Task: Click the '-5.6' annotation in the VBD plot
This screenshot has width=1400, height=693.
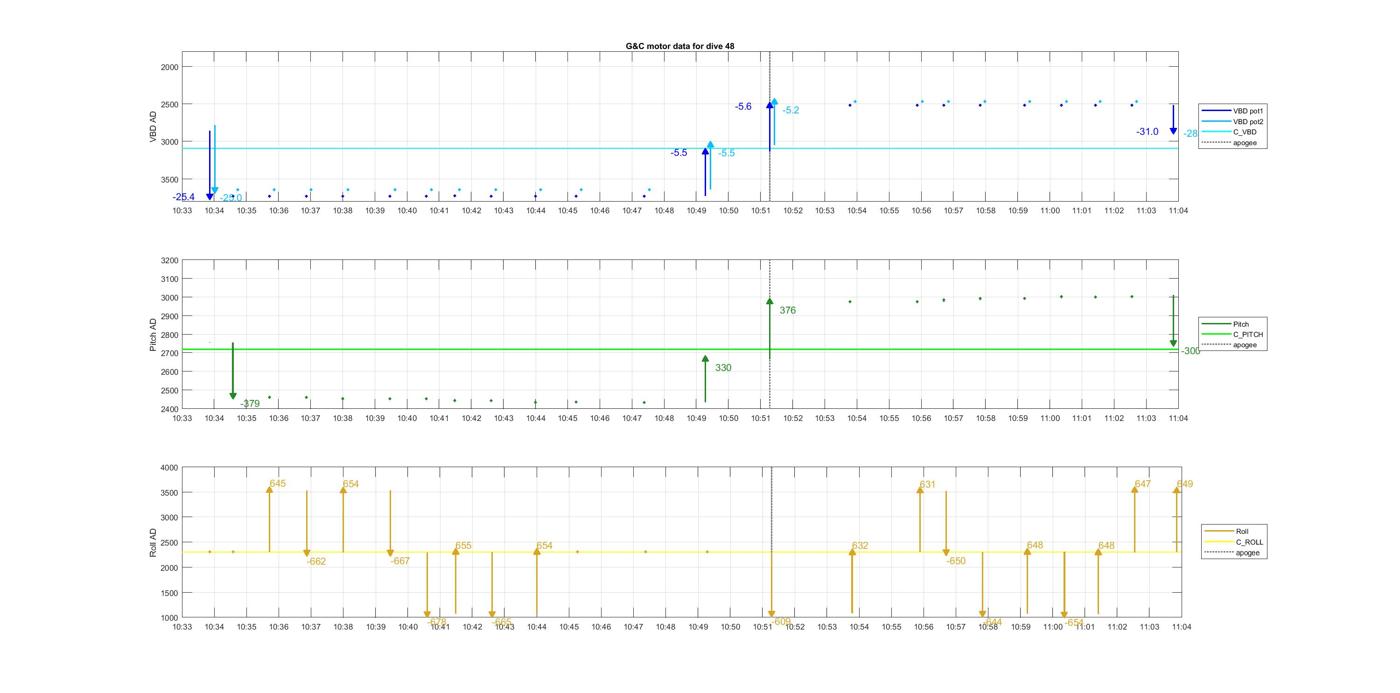Action: [x=743, y=106]
